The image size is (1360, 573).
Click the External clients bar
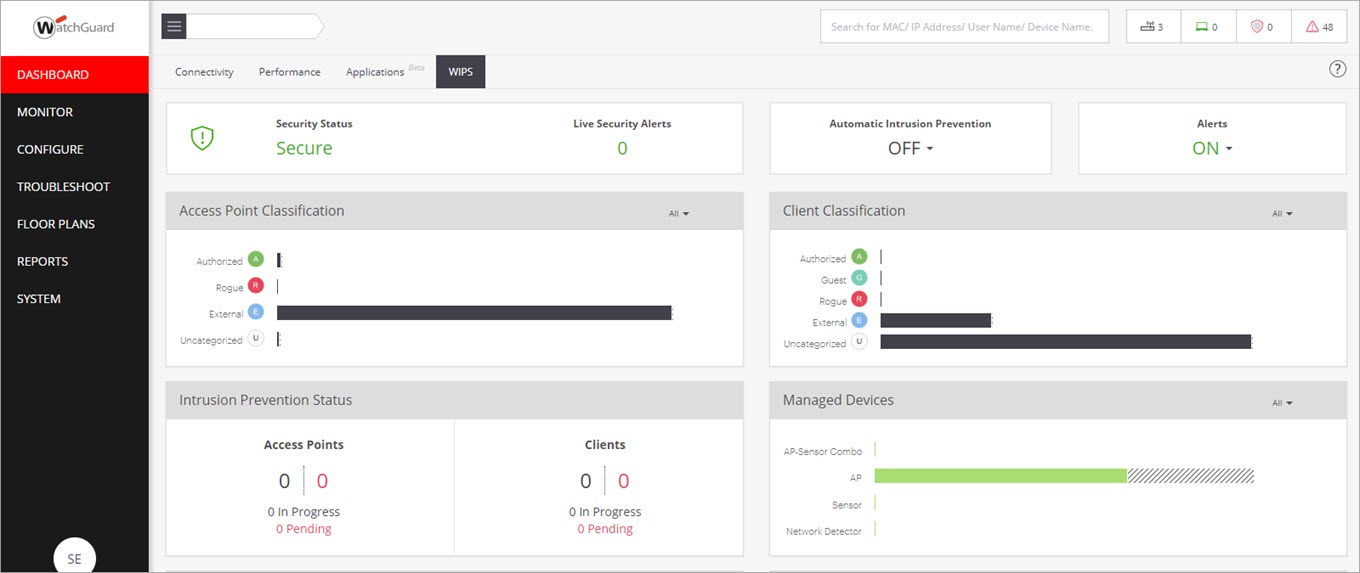click(936, 321)
